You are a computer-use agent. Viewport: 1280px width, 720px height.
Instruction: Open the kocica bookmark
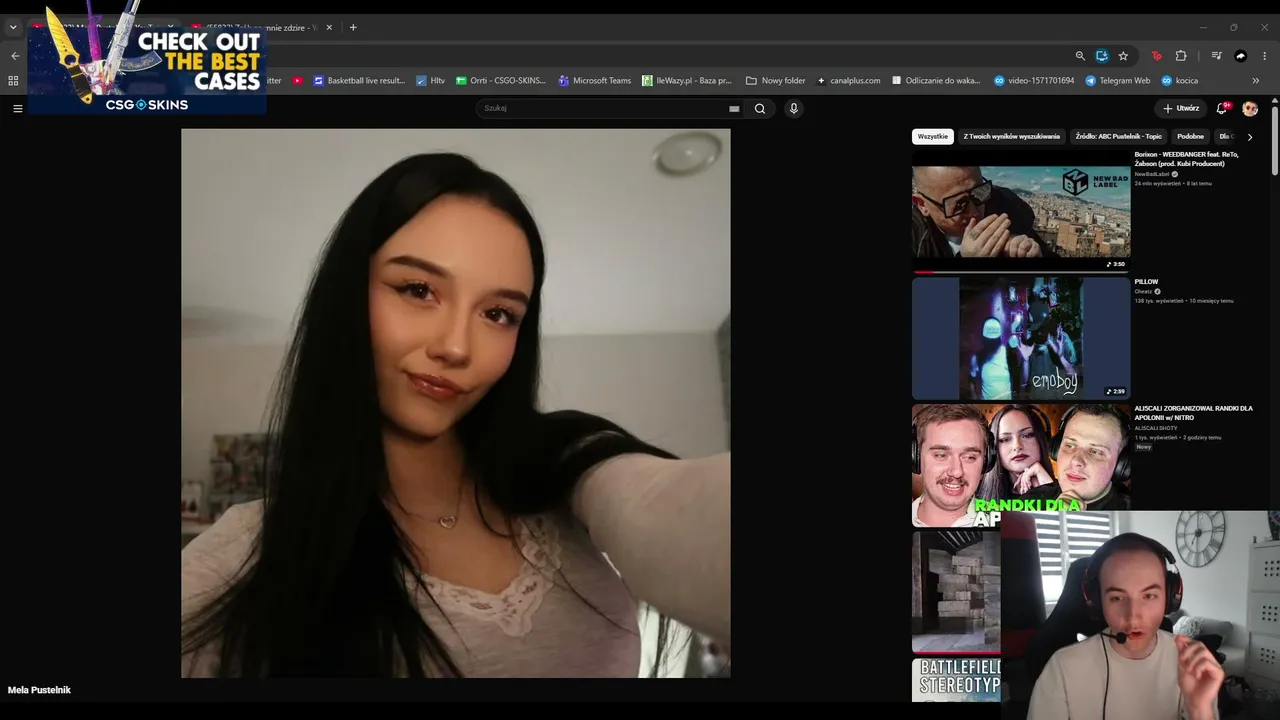click(x=1180, y=81)
